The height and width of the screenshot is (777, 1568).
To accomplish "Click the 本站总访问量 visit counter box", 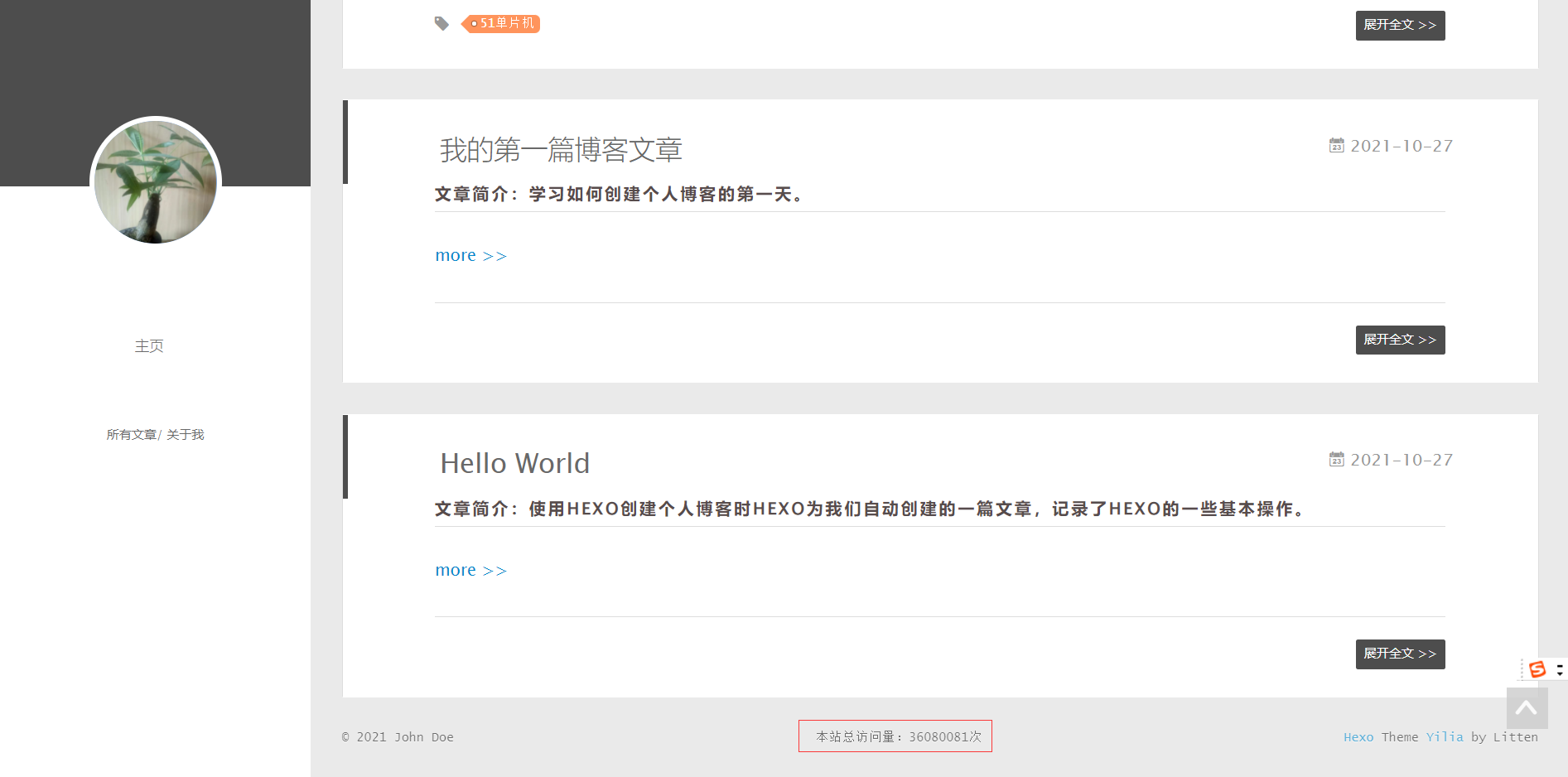I will (x=895, y=736).
